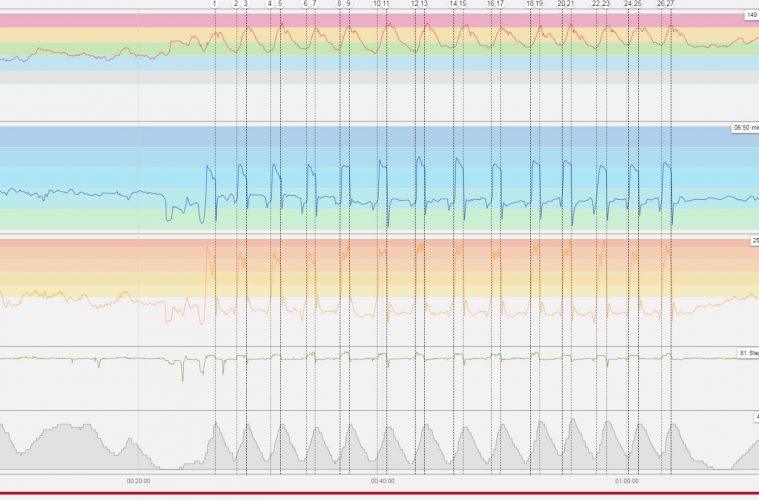Click lap marker 9 label
The width and height of the screenshot is (759, 500).
(x=348, y=4)
